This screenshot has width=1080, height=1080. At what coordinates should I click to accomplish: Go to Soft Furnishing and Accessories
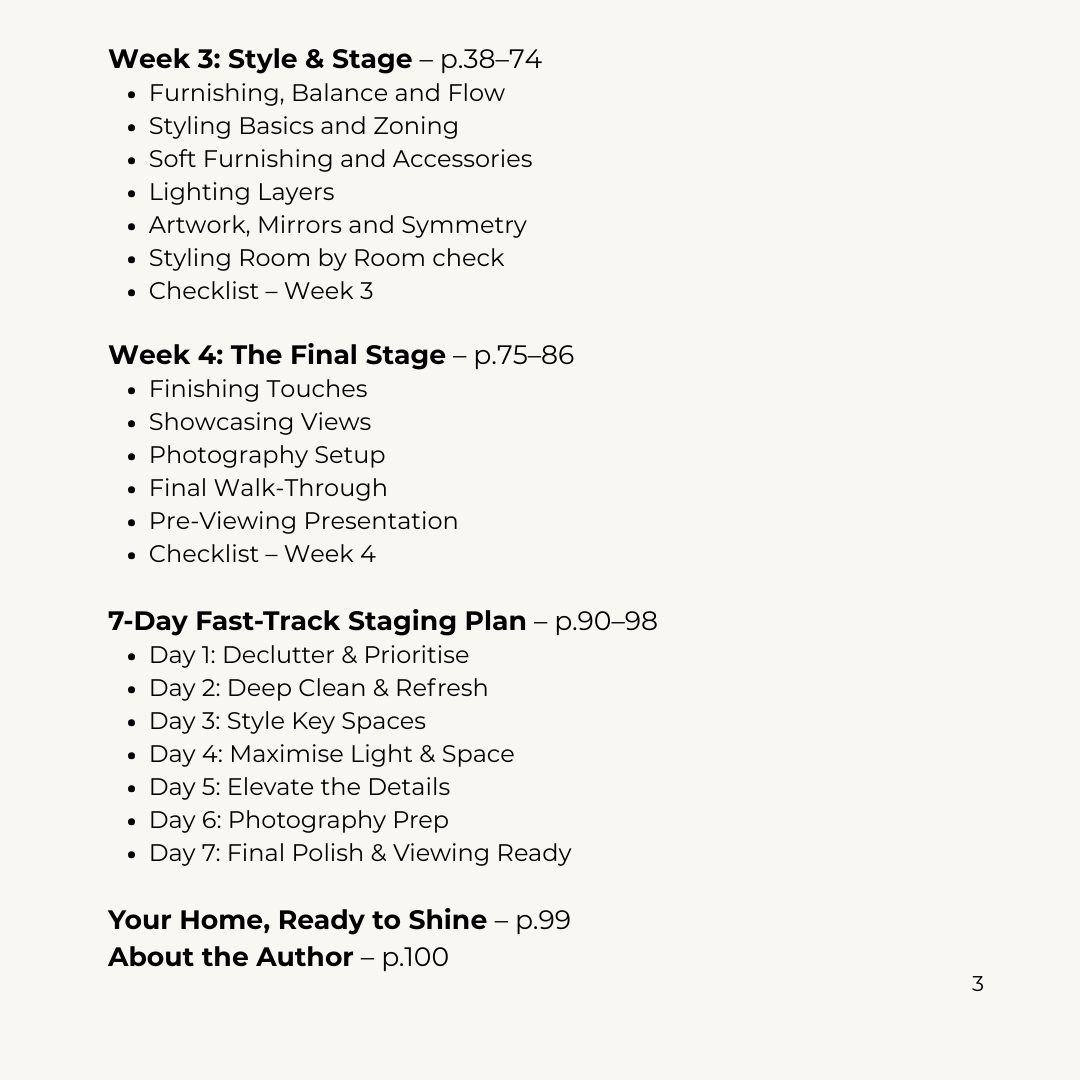(x=340, y=159)
